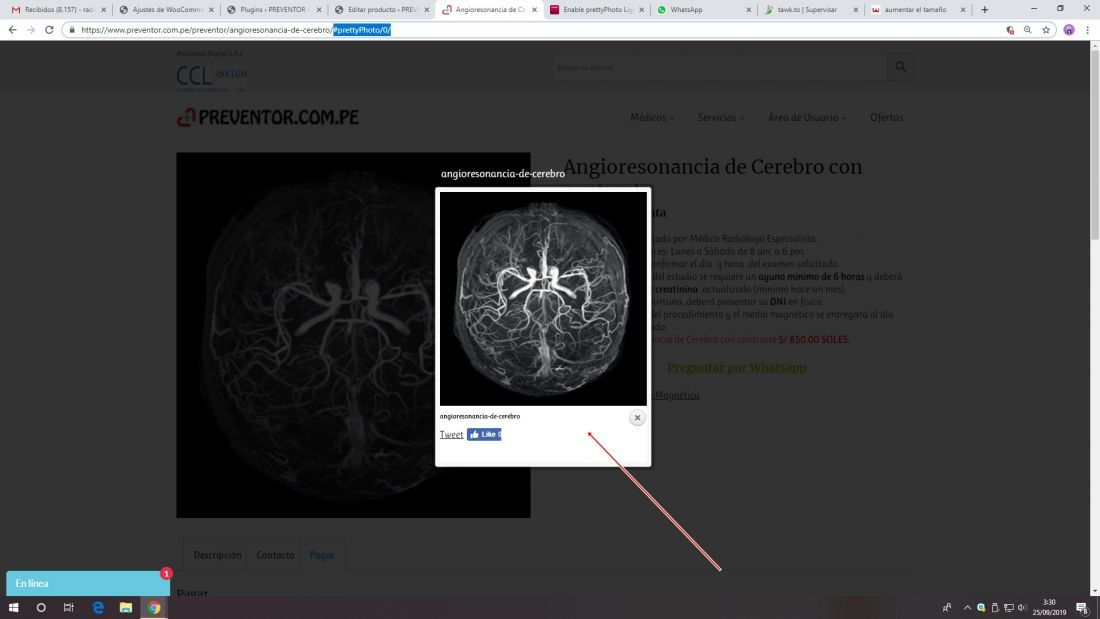Click the volume icon in tray
This screenshot has height=619, width=1100.
click(x=1022, y=608)
